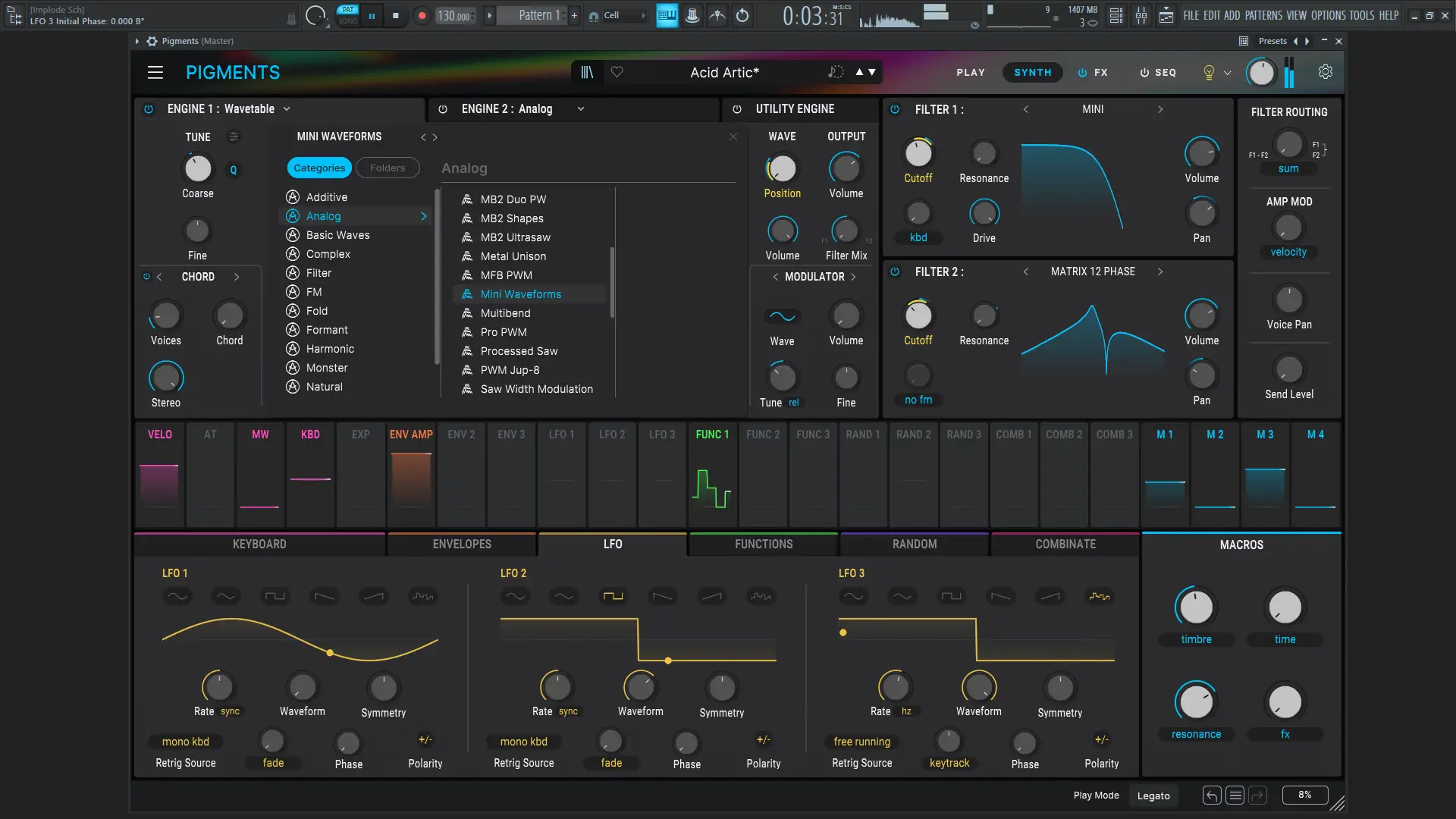Open the Pigments hamburger menu

point(155,72)
